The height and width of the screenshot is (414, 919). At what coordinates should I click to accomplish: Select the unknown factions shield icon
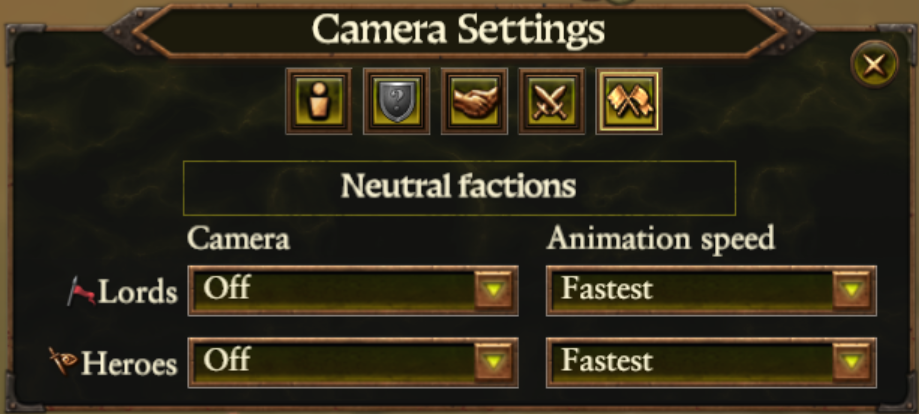point(397,101)
